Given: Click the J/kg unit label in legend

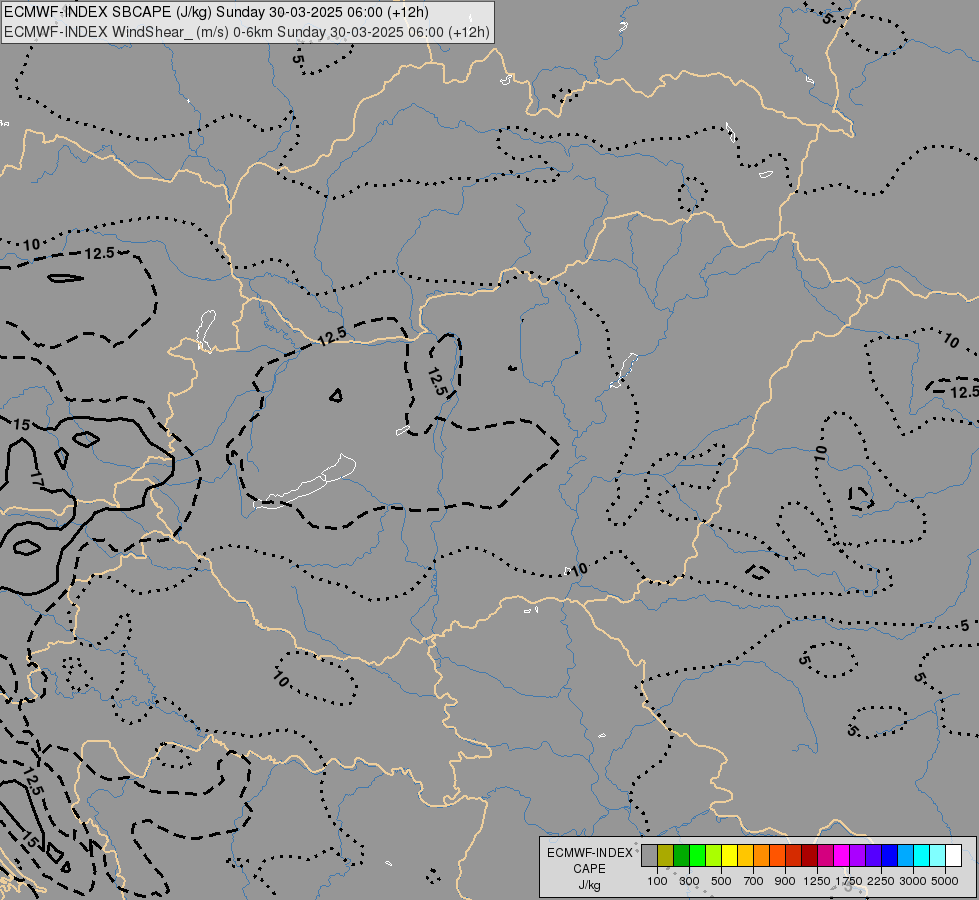Looking at the screenshot, I should tap(589, 885).
